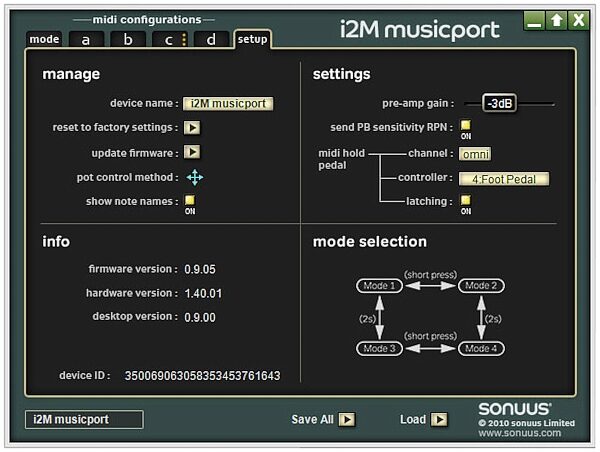The image size is (600, 452).
Task: Click the update firmware play button
Action: [192, 152]
